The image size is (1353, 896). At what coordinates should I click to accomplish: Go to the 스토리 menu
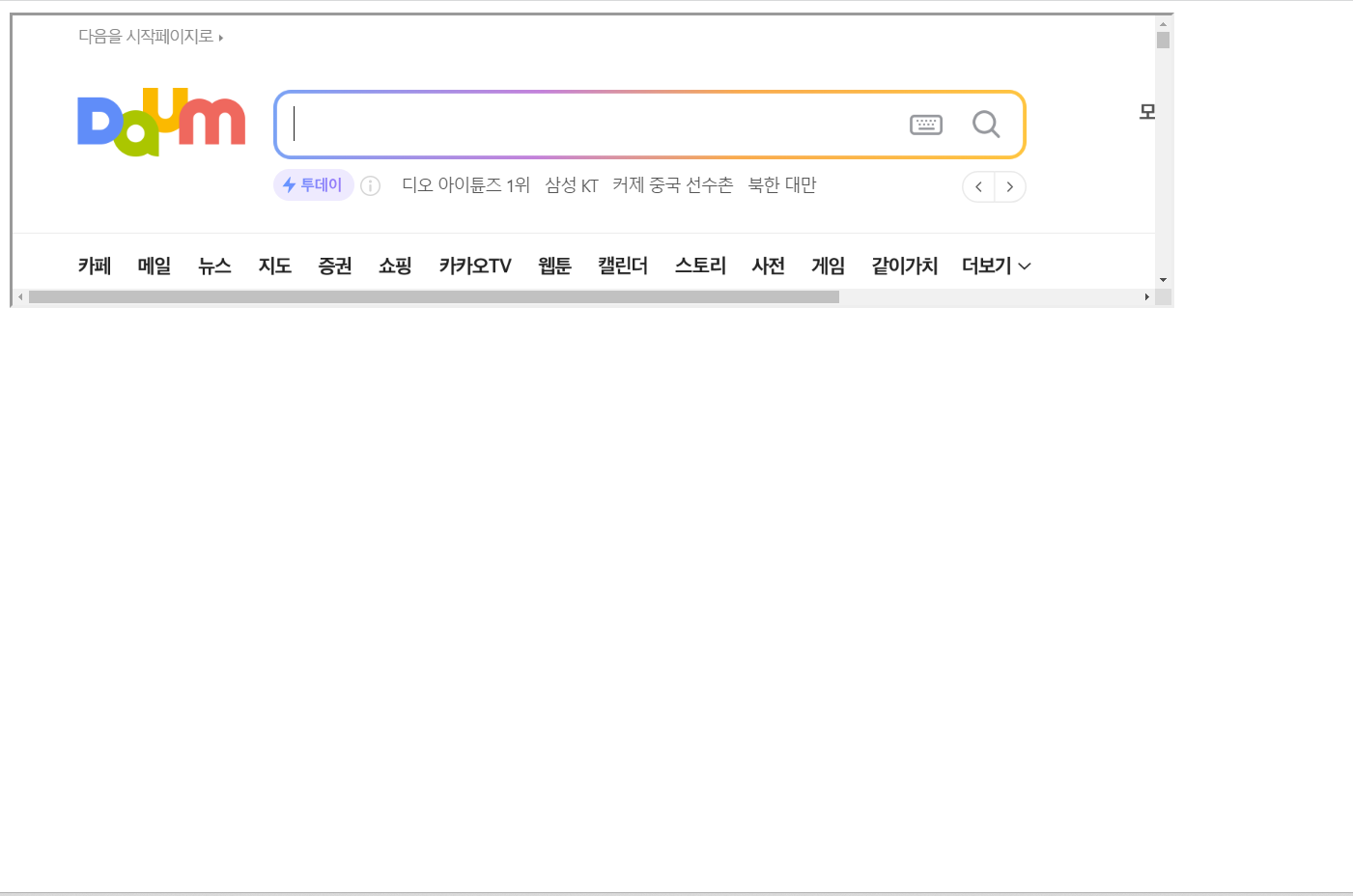click(700, 266)
